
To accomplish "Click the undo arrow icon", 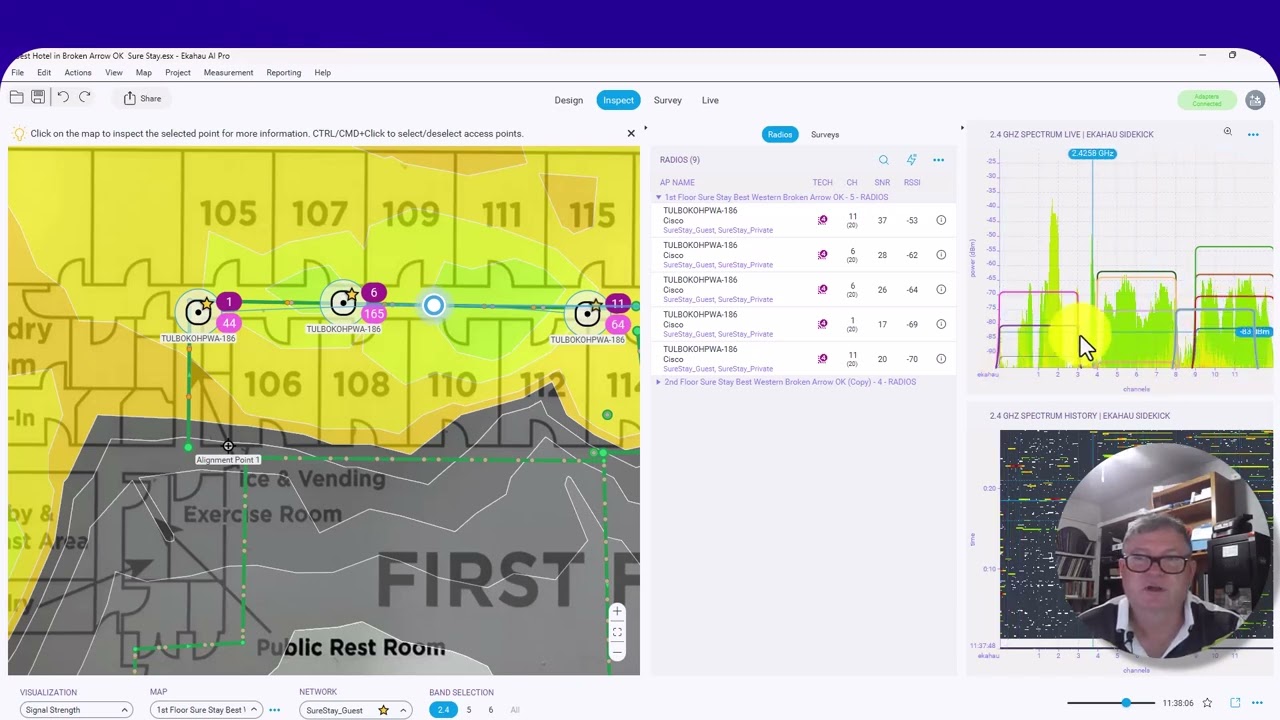I will pos(62,97).
